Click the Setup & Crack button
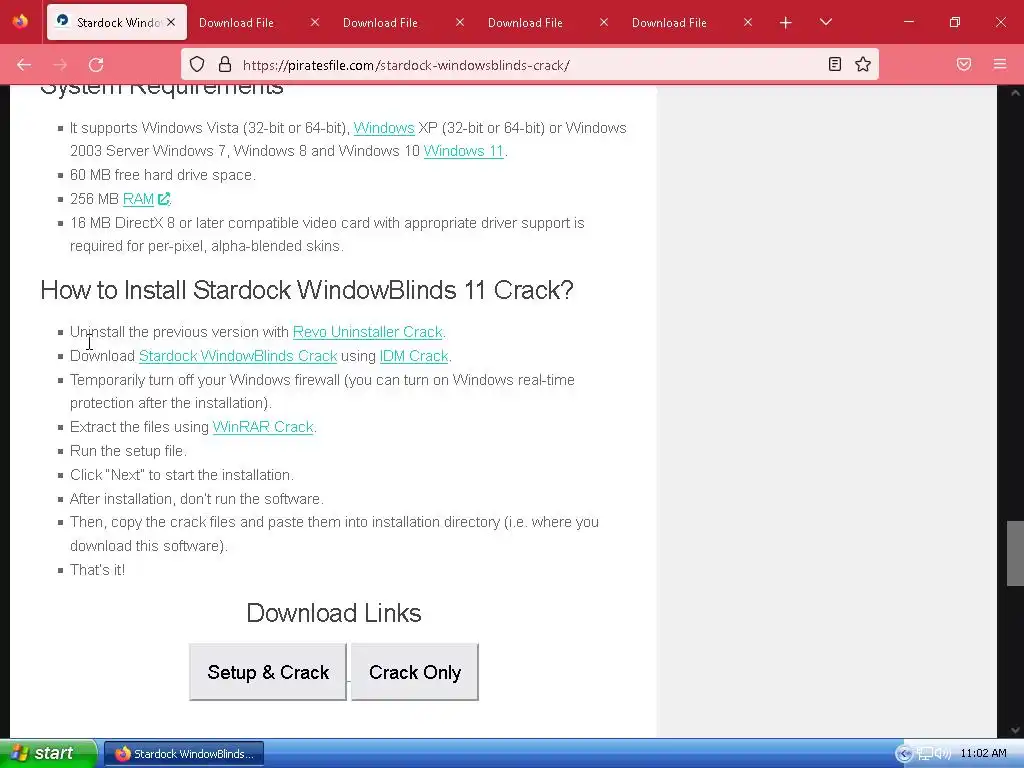Viewport: 1024px width, 768px height. point(268,672)
